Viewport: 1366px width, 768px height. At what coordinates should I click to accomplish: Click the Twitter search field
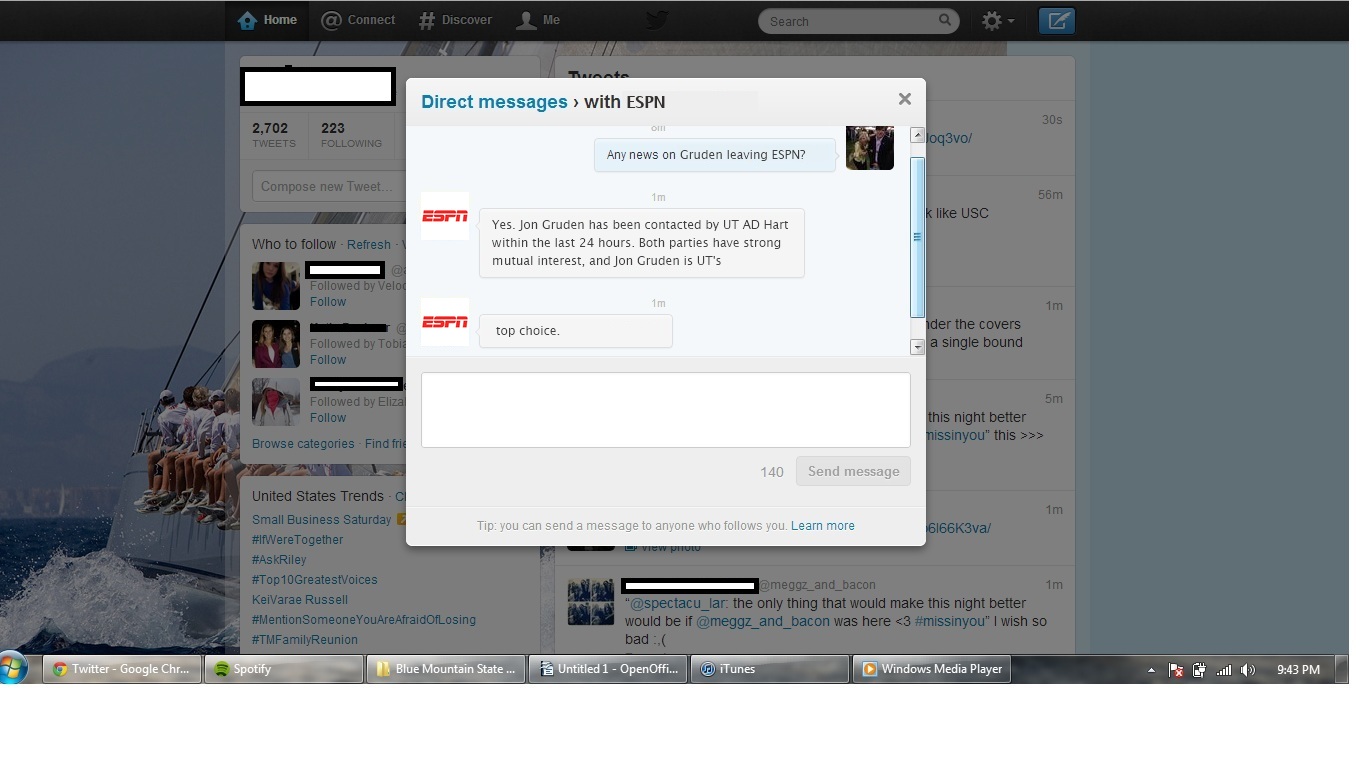(858, 21)
